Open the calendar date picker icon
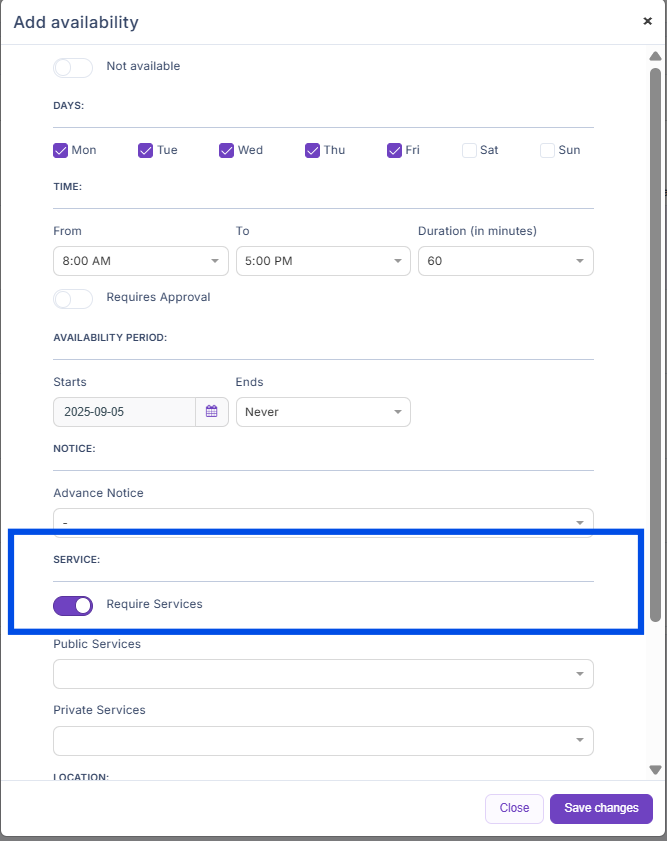Image resolution: width=667 pixels, height=841 pixels. click(212, 412)
